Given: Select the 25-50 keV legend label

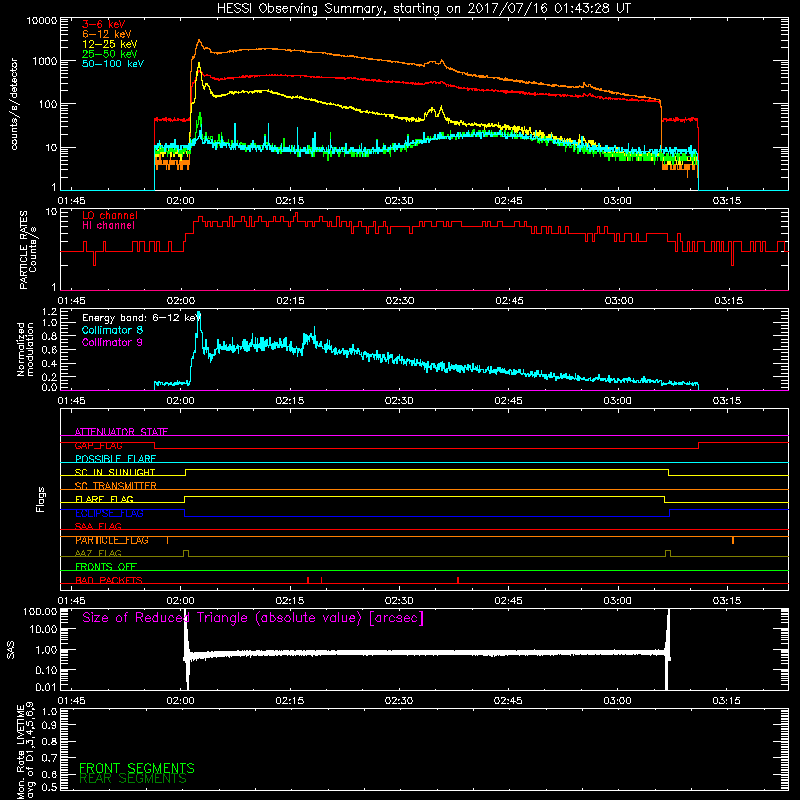Looking at the screenshot, I should click(110, 54).
